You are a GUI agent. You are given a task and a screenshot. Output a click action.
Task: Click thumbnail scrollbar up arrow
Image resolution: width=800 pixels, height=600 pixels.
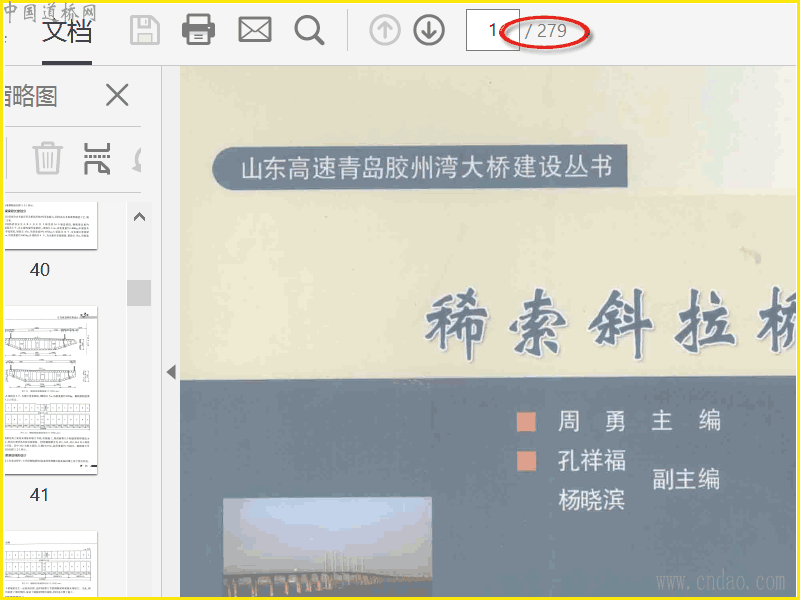[139, 217]
